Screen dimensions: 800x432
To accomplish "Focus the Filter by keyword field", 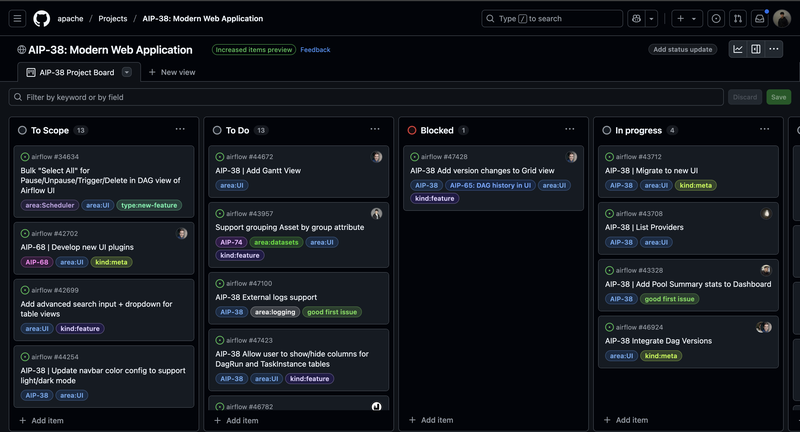I will [x=366, y=97].
